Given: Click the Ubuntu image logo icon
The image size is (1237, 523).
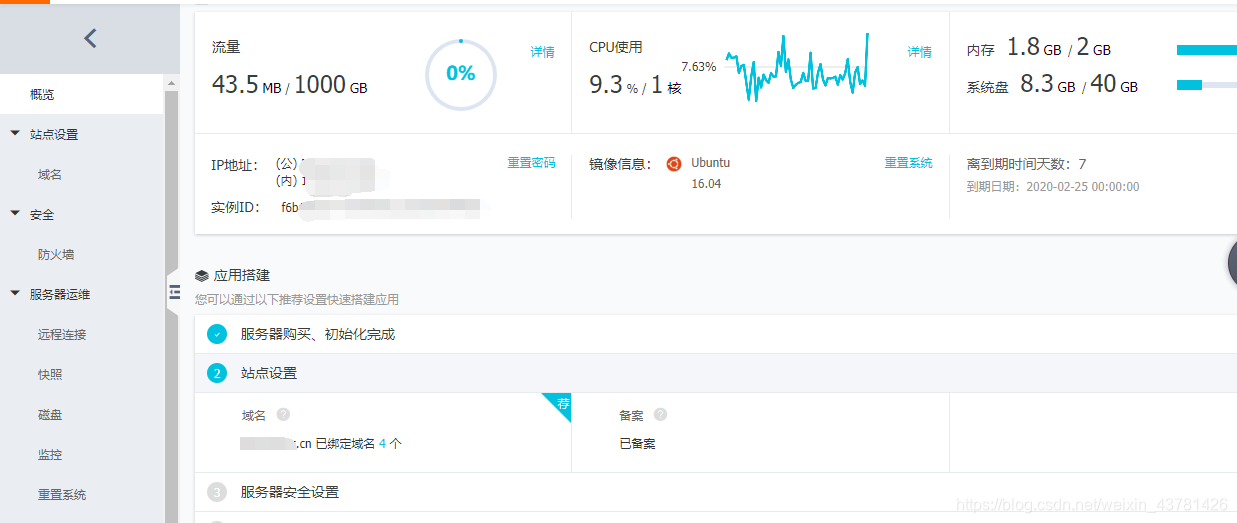Looking at the screenshot, I should 674,164.
